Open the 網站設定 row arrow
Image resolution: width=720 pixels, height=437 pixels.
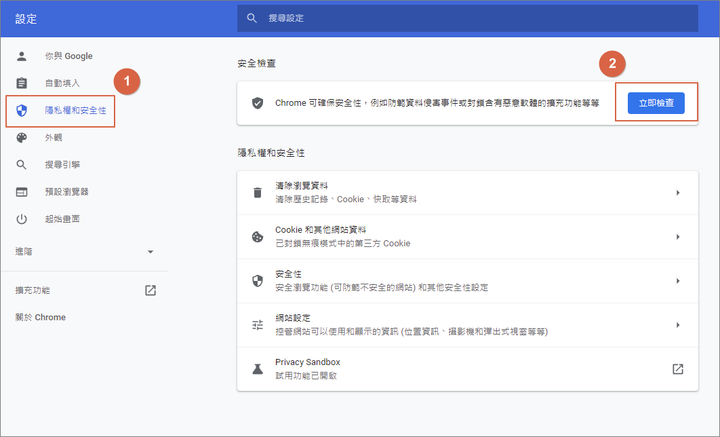pos(677,324)
